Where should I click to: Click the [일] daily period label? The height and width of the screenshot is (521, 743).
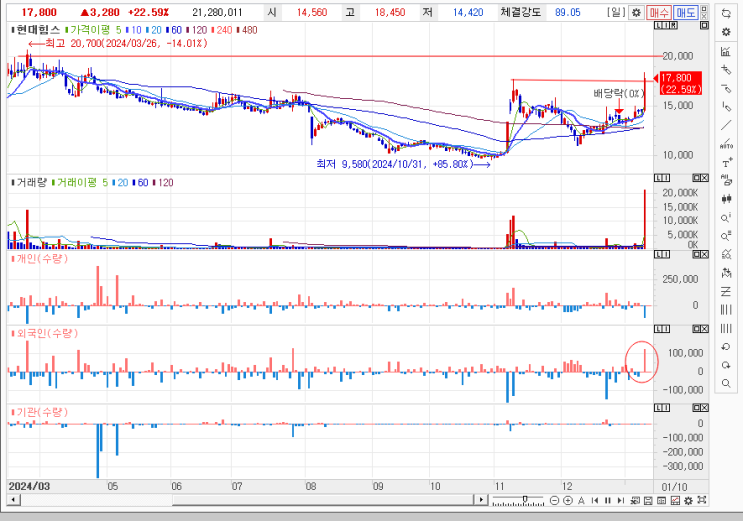616,12
